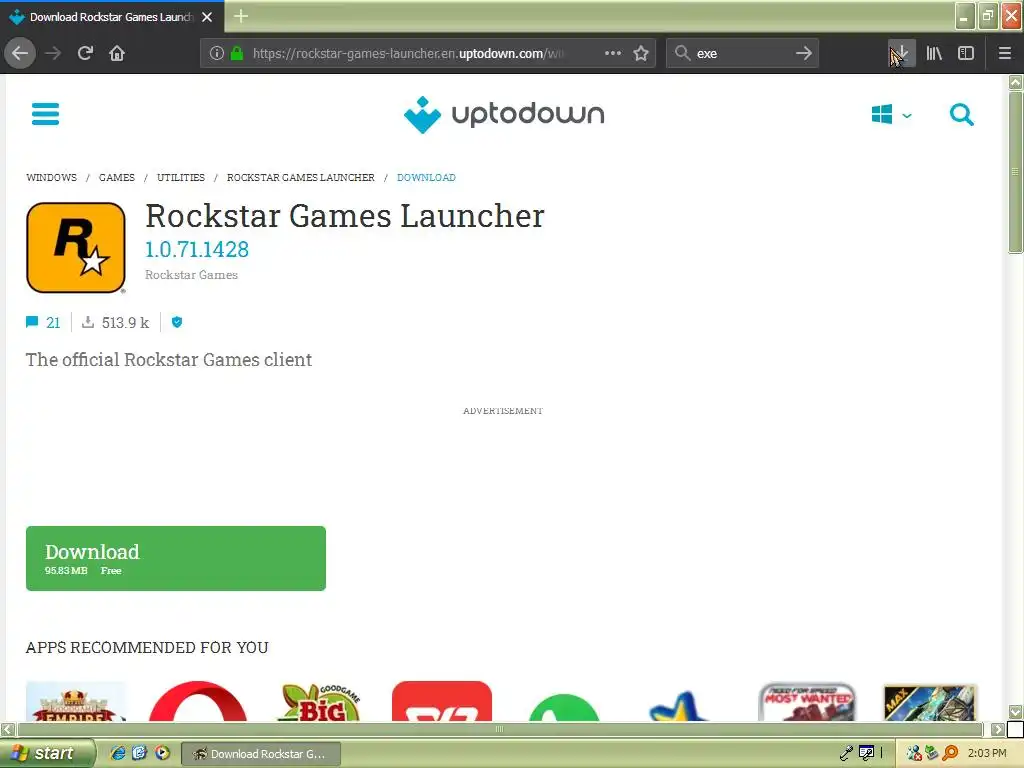Click the vertical scrollbar down arrow
Viewport: 1024px width, 768px height.
pos(1016,712)
